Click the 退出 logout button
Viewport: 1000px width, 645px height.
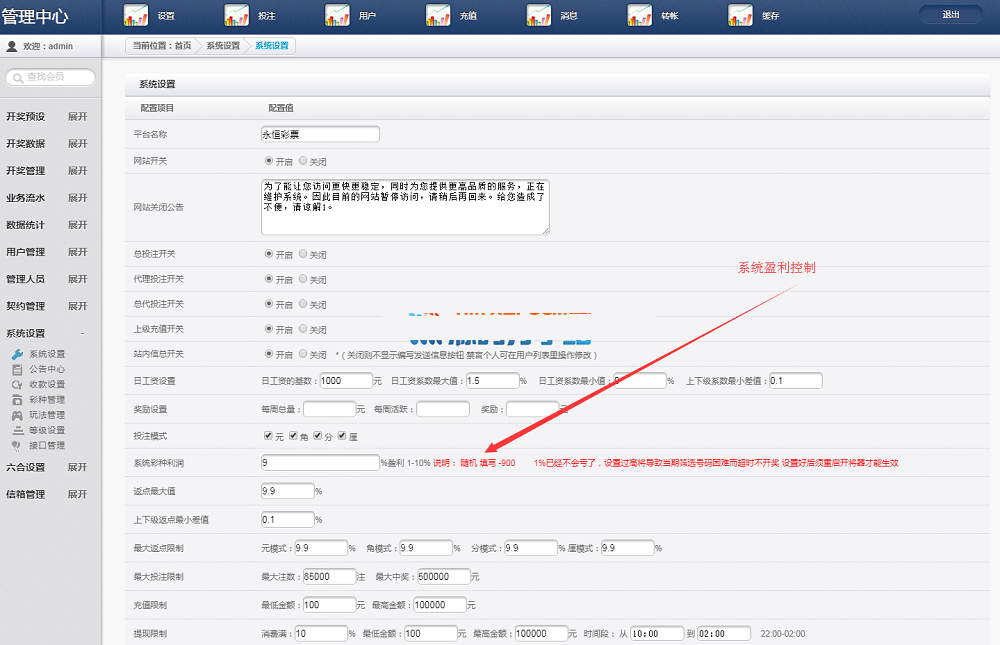point(950,14)
